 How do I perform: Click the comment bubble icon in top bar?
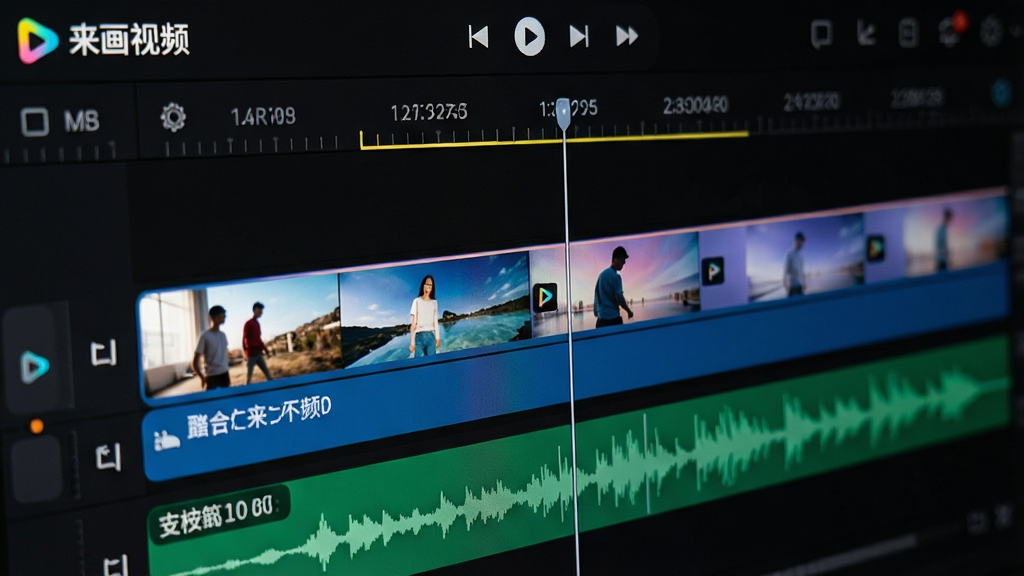coord(822,34)
